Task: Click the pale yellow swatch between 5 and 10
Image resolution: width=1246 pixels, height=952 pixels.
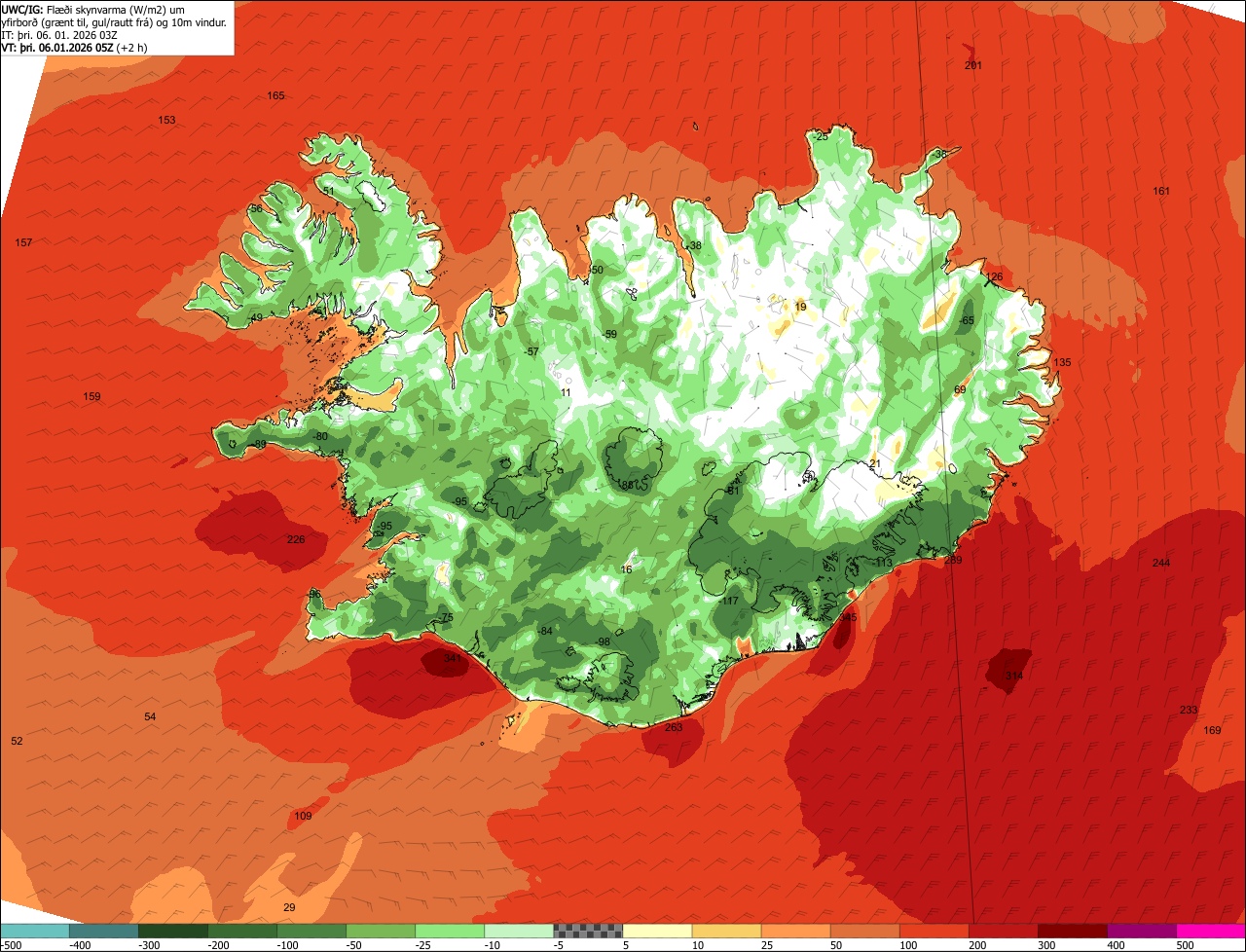Action: [657, 931]
